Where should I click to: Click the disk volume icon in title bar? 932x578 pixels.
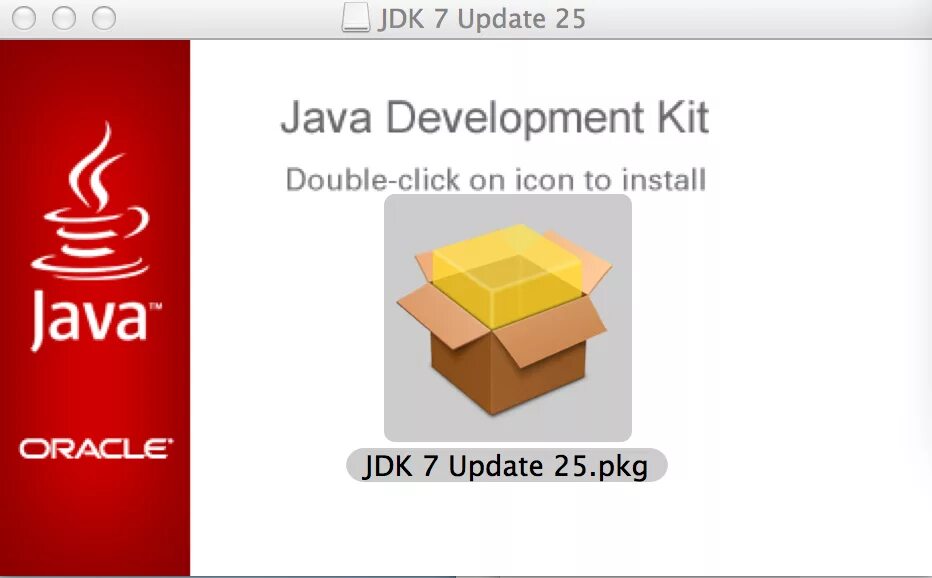click(x=355, y=18)
